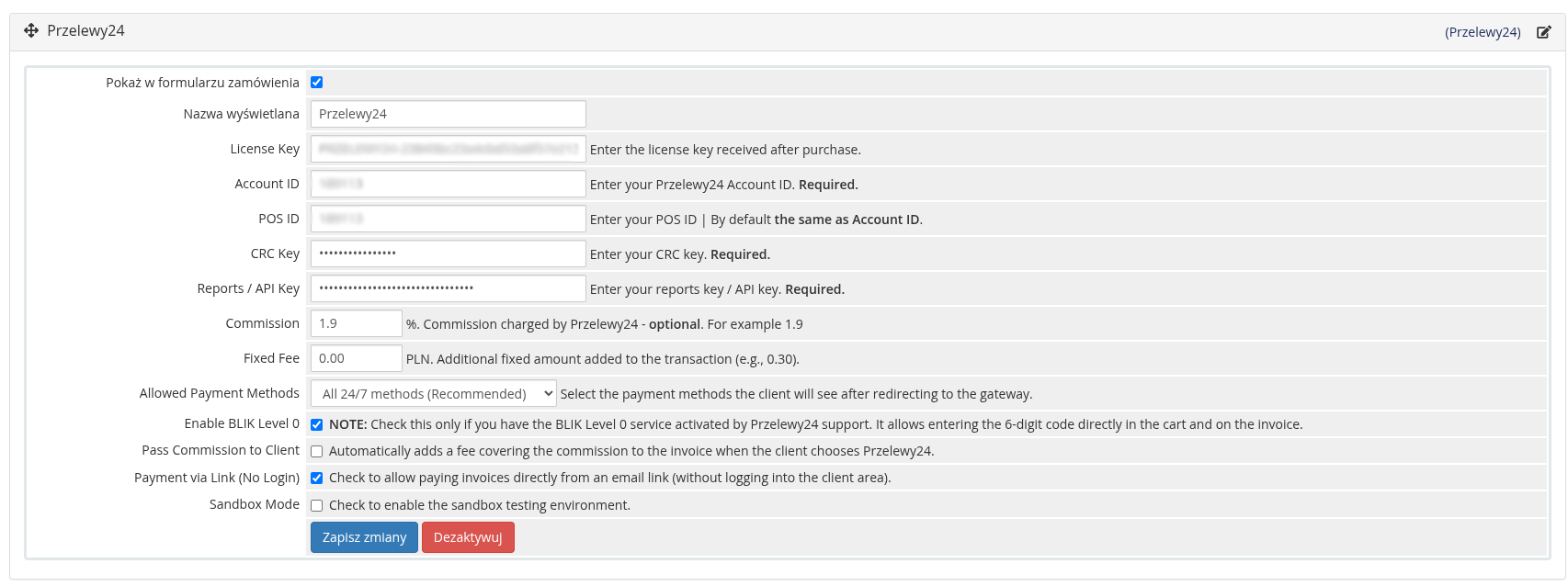Disable the Enable BLIK Level 0 checkbox
This screenshot has width=1568, height=586.
point(317,424)
